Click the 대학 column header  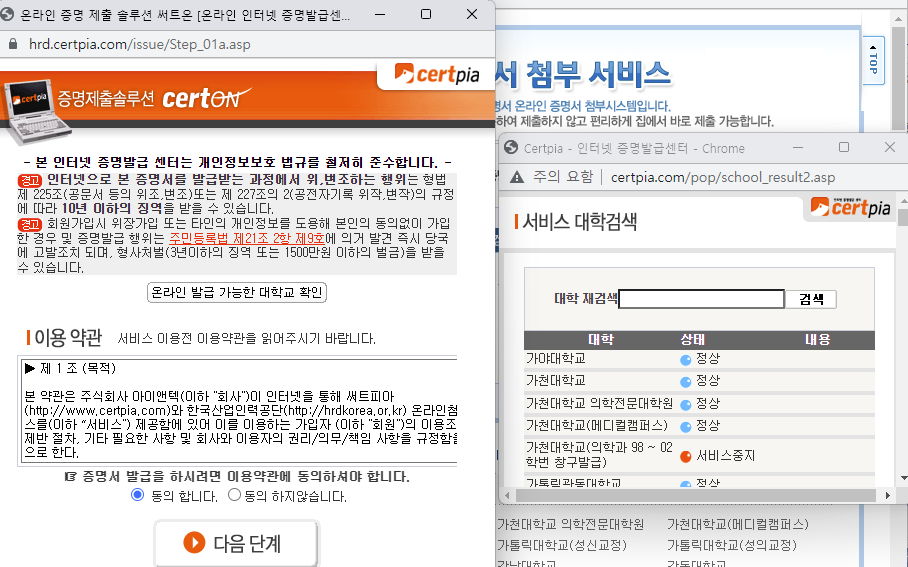(x=601, y=339)
